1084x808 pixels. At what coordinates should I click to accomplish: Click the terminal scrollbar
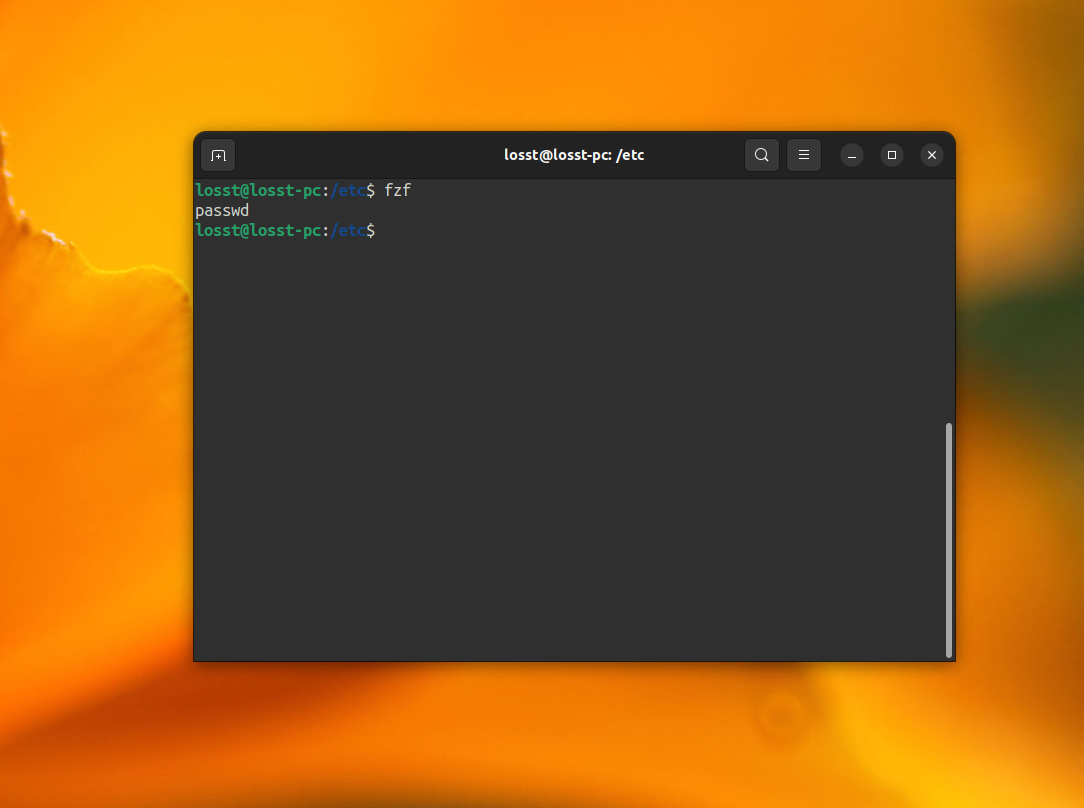tap(946, 540)
